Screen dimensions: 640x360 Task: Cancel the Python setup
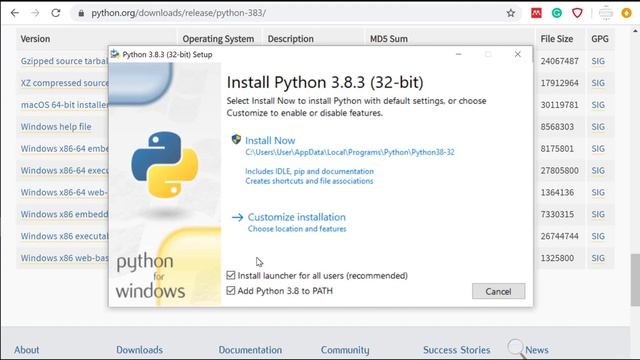point(498,291)
